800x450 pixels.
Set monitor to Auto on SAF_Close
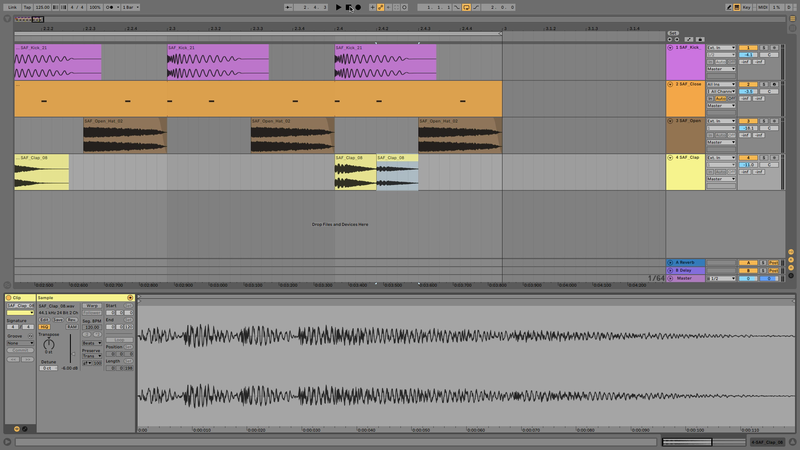(x=720, y=98)
